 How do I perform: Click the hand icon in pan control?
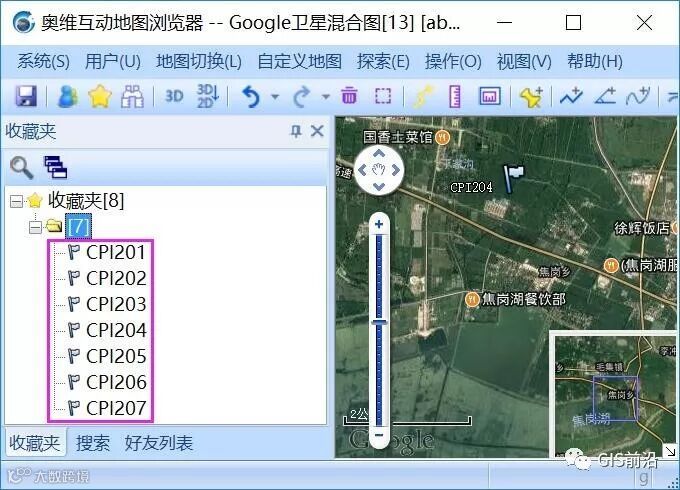tap(379, 170)
